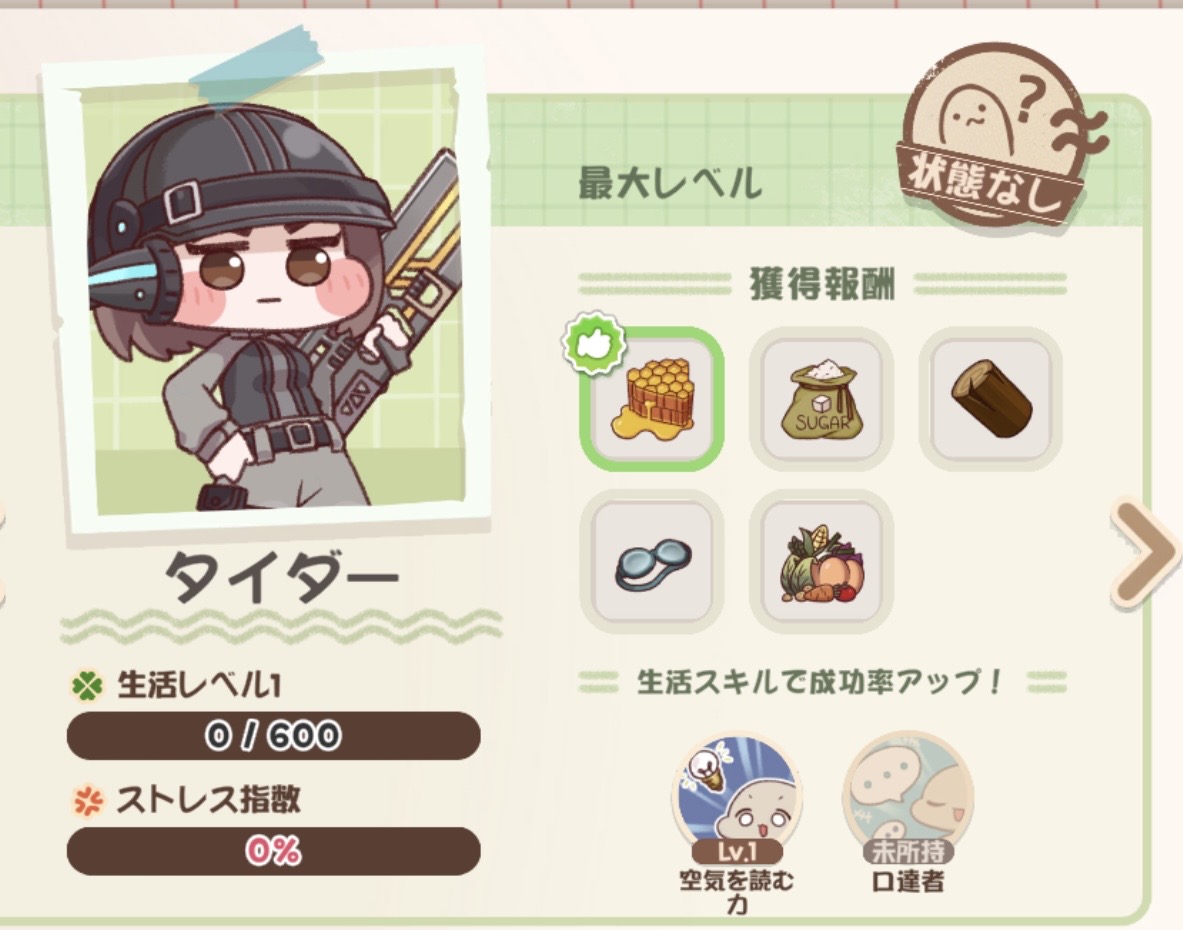The height and width of the screenshot is (930, 1183).
Task: Select the vegetable basket reward
Action: pyautogui.click(x=822, y=562)
